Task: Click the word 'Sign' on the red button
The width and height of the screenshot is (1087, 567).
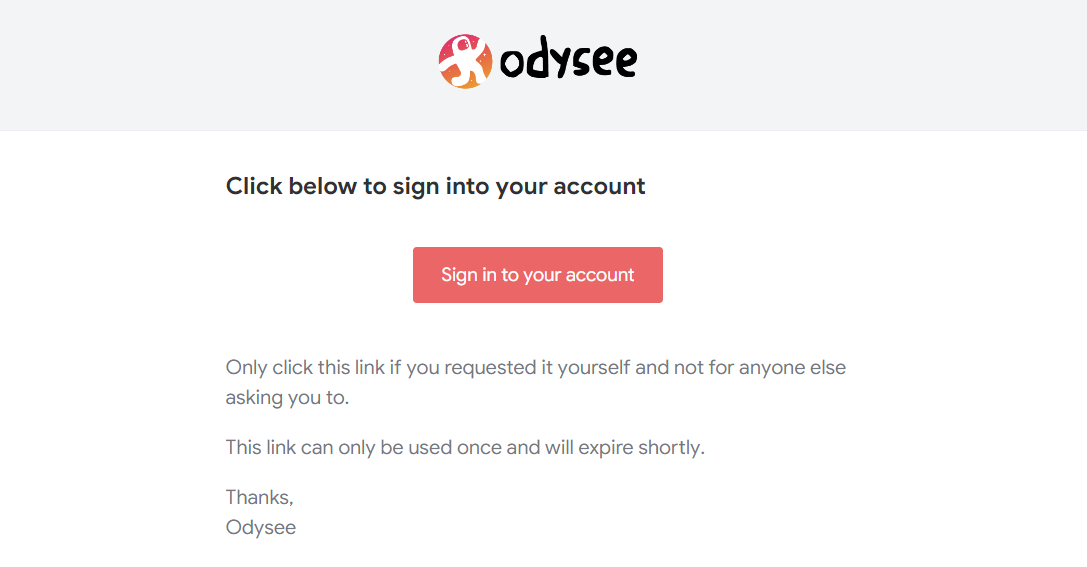Action: [x=459, y=275]
